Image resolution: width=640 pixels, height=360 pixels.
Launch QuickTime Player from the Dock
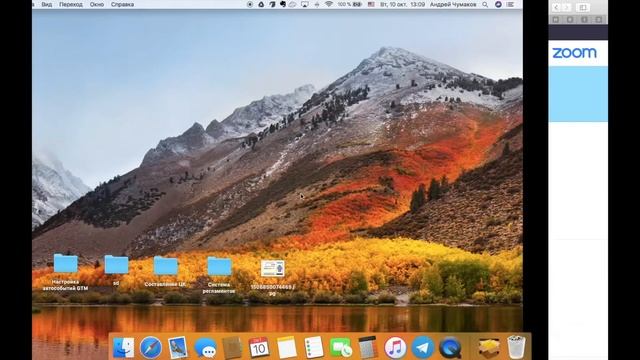pyautogui.click(x=450, y=348)
